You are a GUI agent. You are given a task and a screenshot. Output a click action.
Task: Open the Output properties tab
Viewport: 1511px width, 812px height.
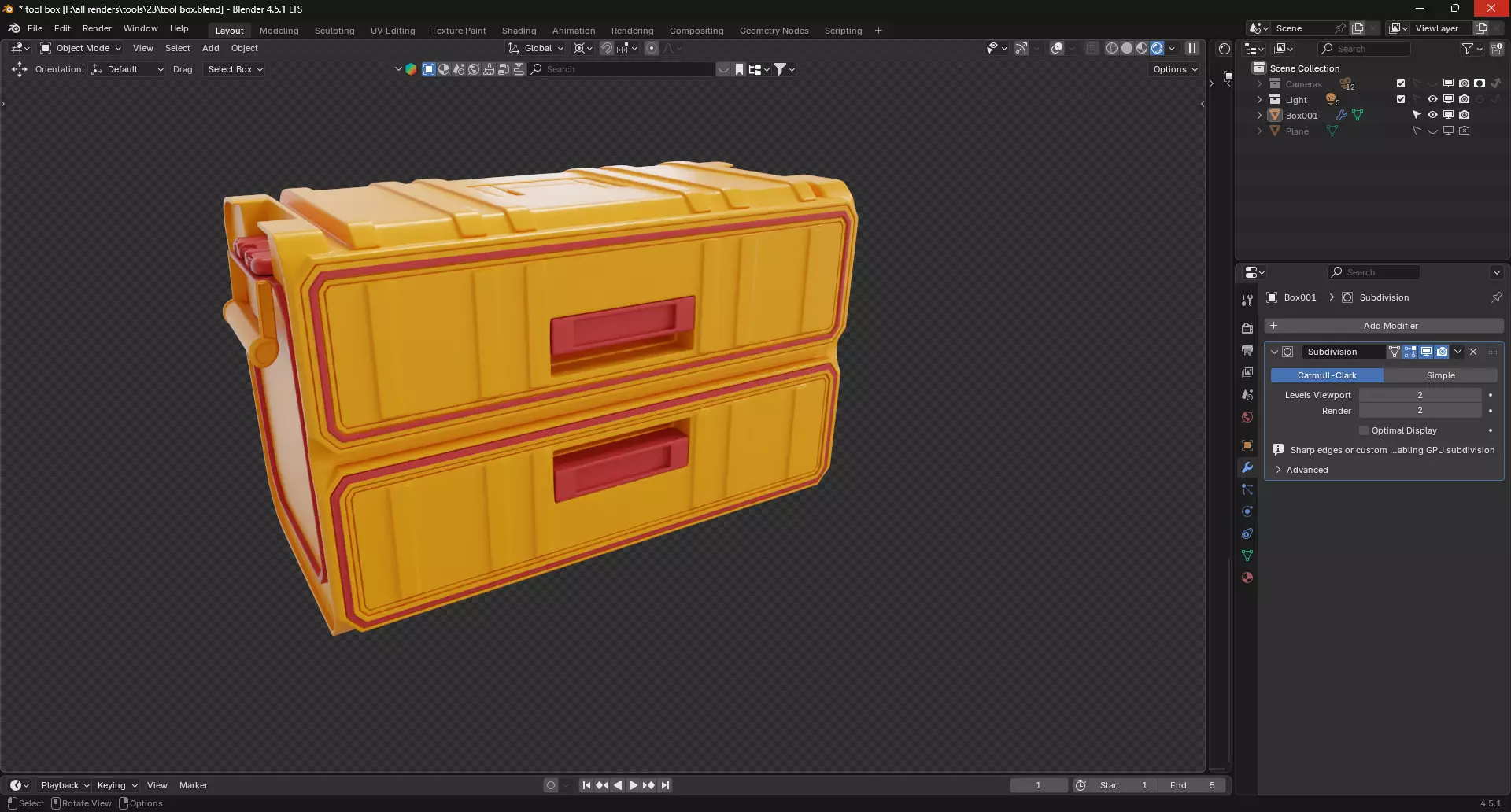pos(1247,351)
